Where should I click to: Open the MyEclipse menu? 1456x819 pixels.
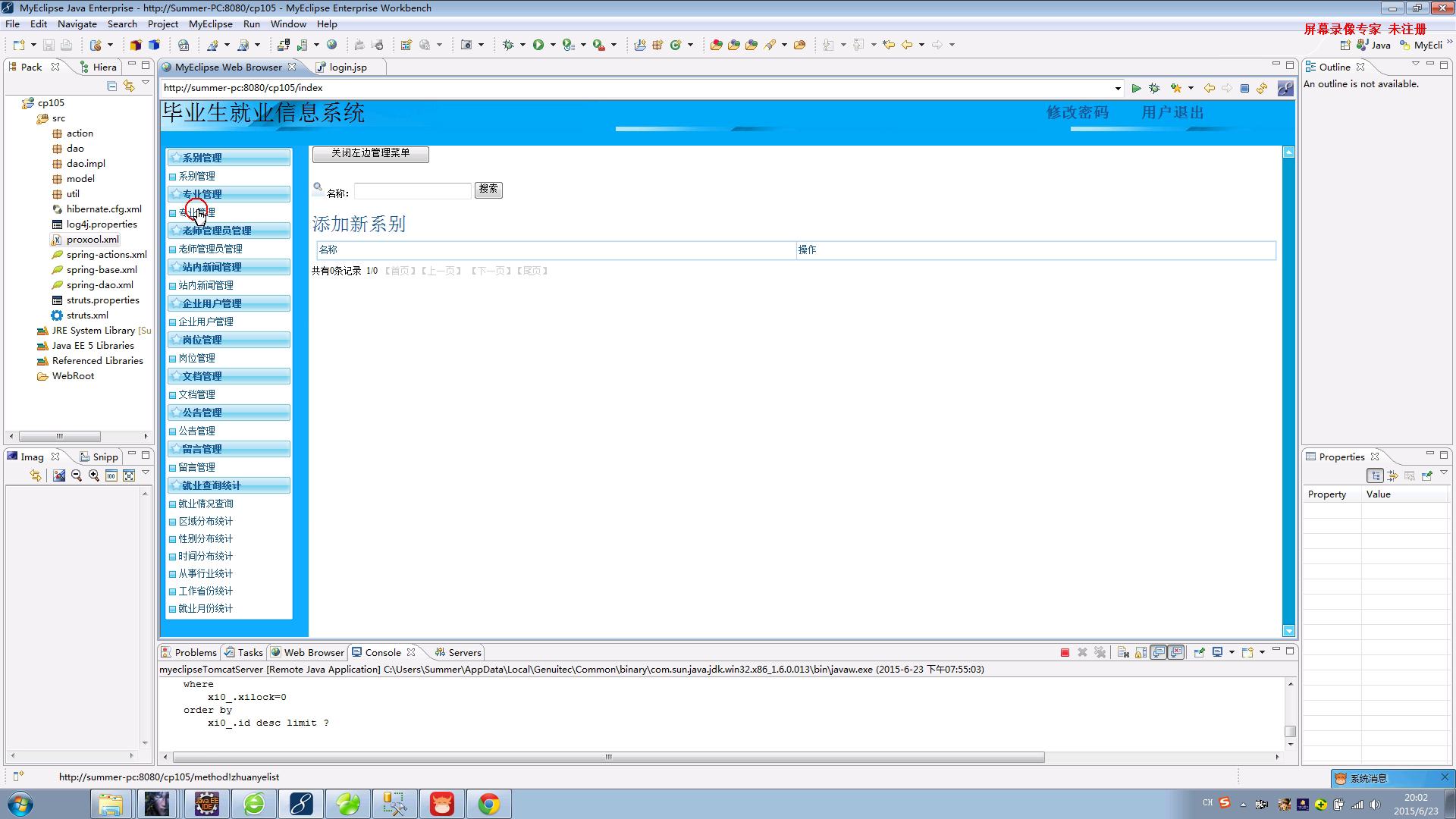211,24
